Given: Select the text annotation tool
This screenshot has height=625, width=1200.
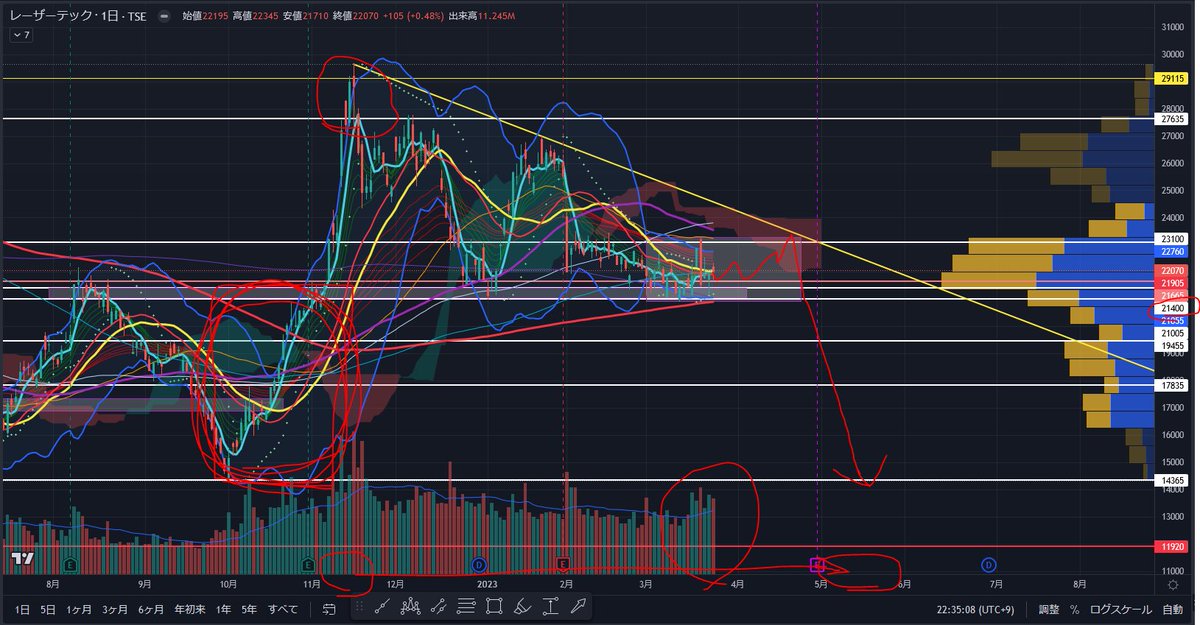Looking at the screenshot, I should (x=550, y=606).
